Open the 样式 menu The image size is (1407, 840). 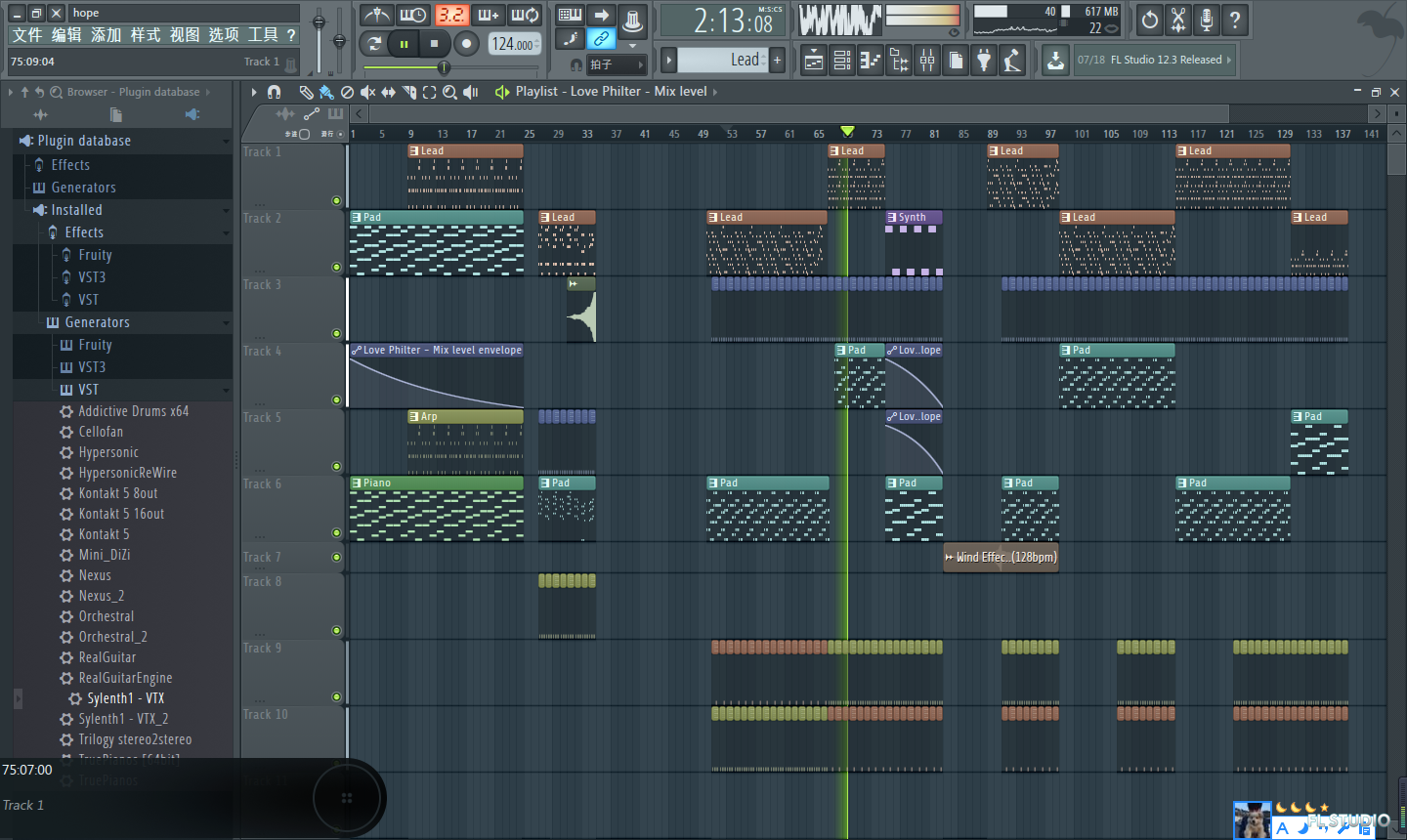pos(145,35)
